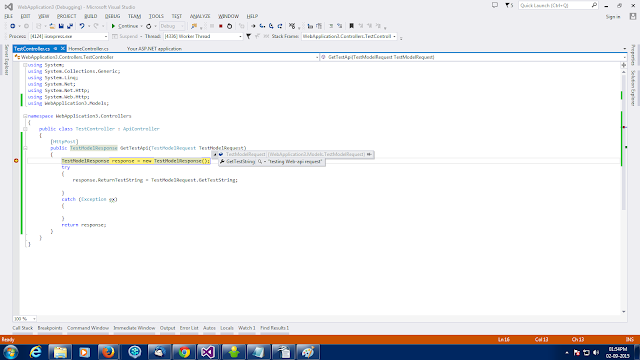Click the Step Over icon
The width and height of the screenshot is (640, 360).
tap(271, 26)
